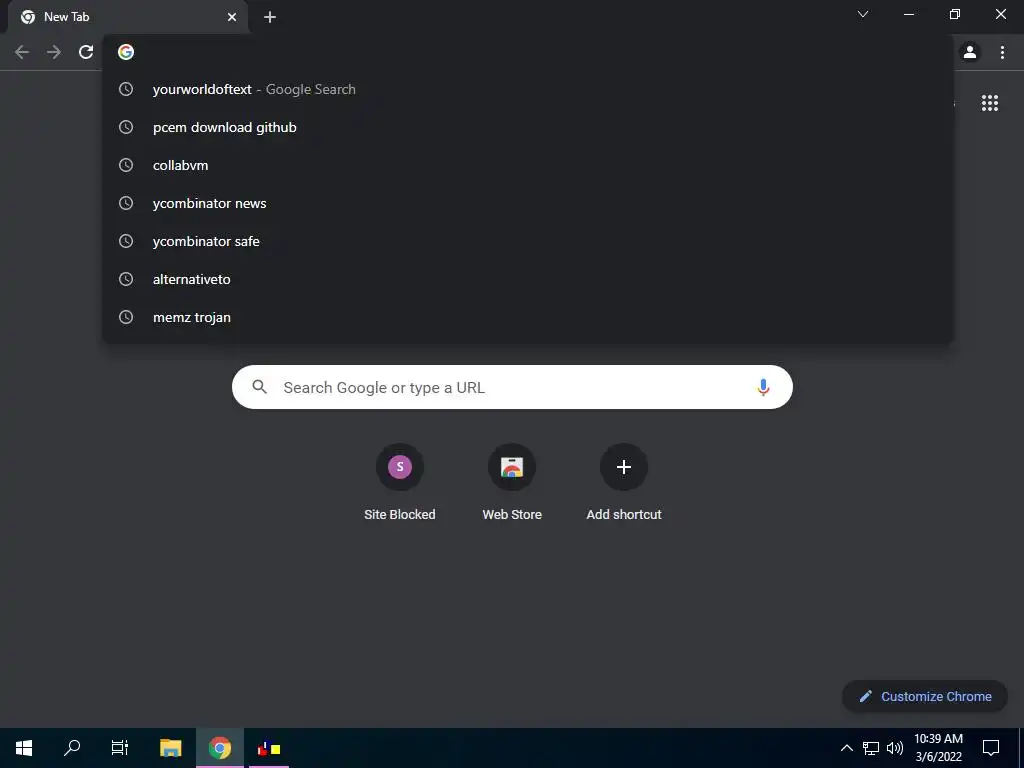
Task: Open the clock showing 10:39 AM
Action: click(938, 748)
